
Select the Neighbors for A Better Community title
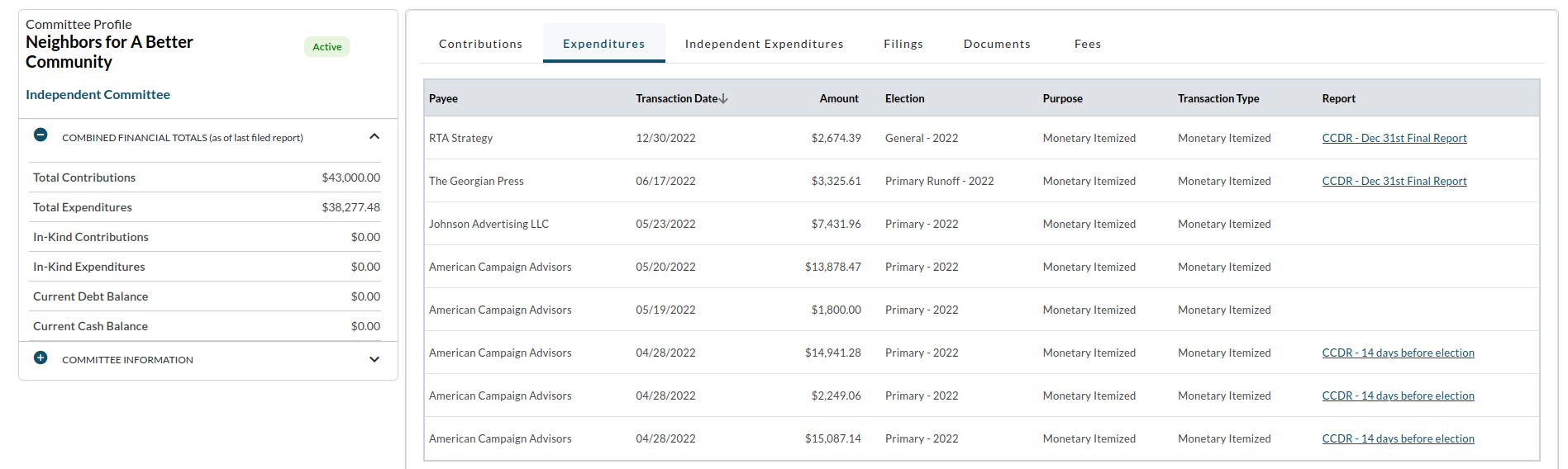[109, 52]
